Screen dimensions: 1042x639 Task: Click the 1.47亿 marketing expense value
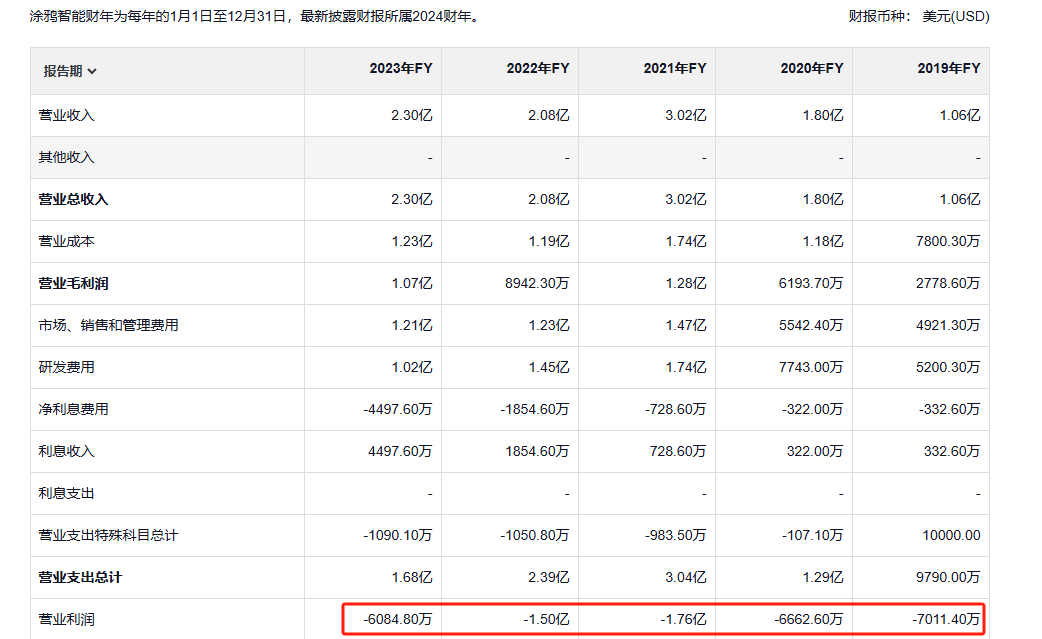[686, 325]
